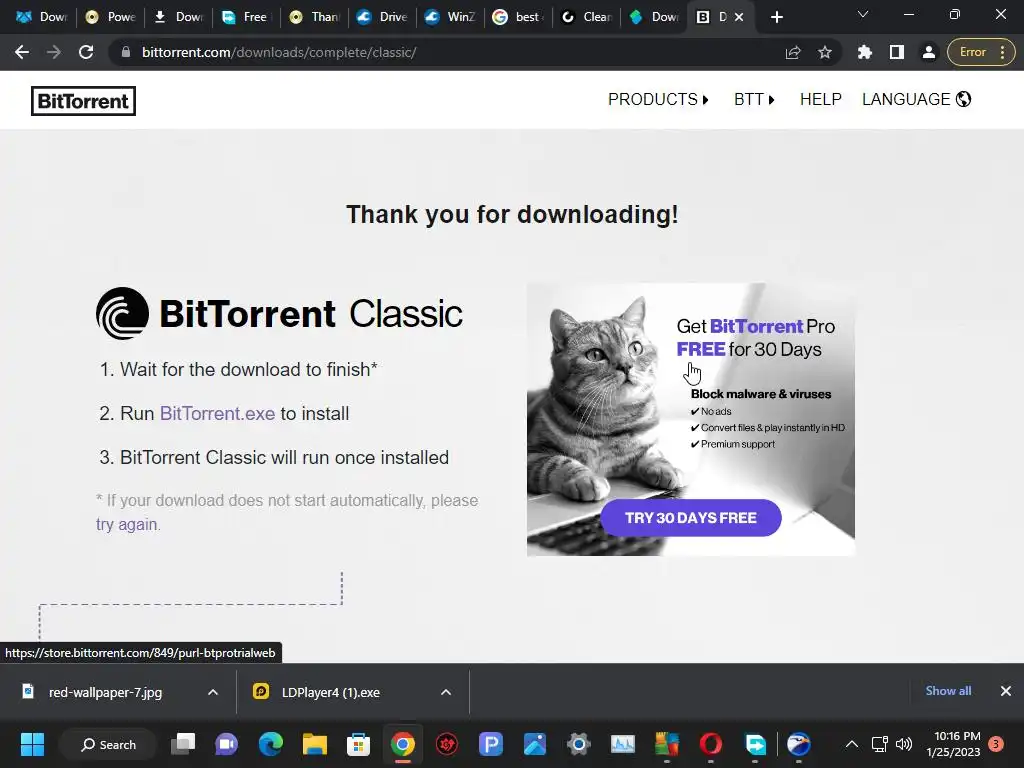Open the blue P app on taskbar
The width and height of the screenshot is (1024, 768).
point(490,744)
